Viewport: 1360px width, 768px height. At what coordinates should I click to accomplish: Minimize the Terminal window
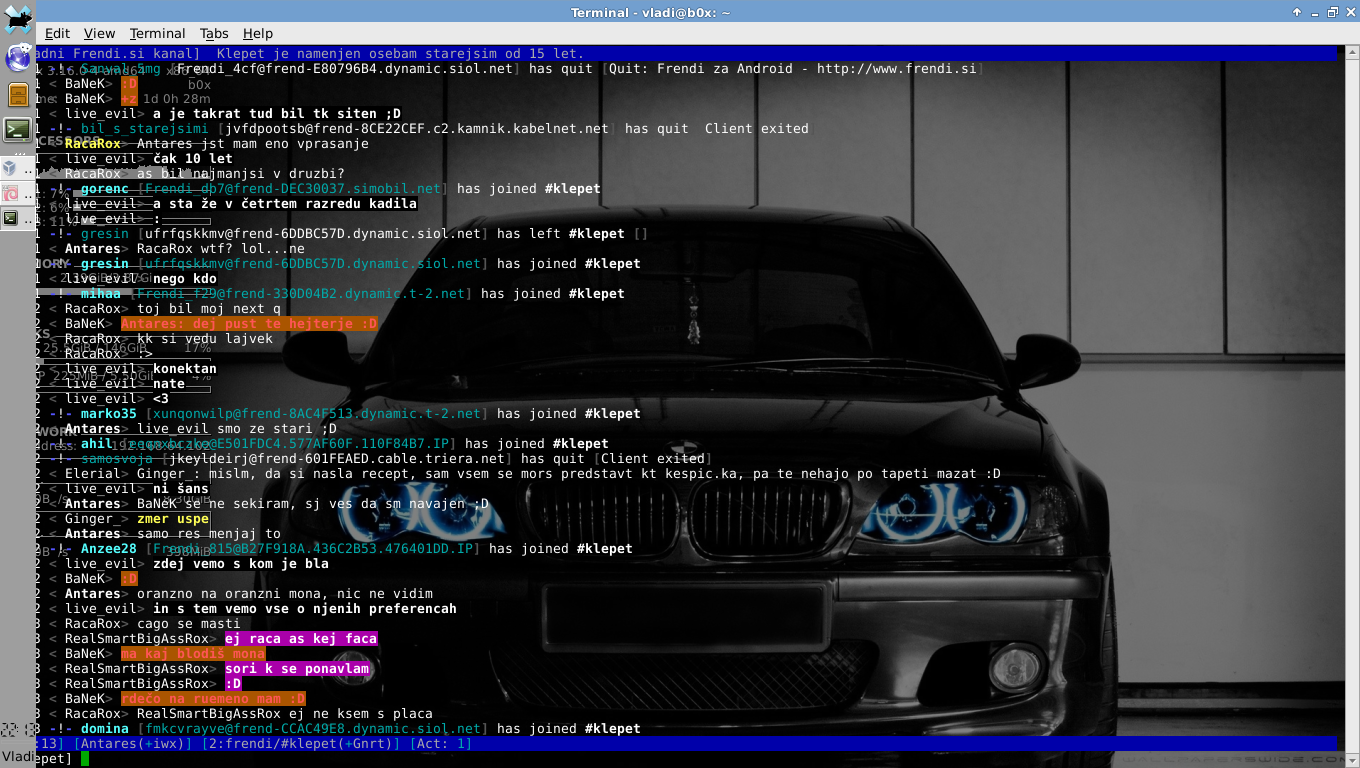tap(1315, 12)
